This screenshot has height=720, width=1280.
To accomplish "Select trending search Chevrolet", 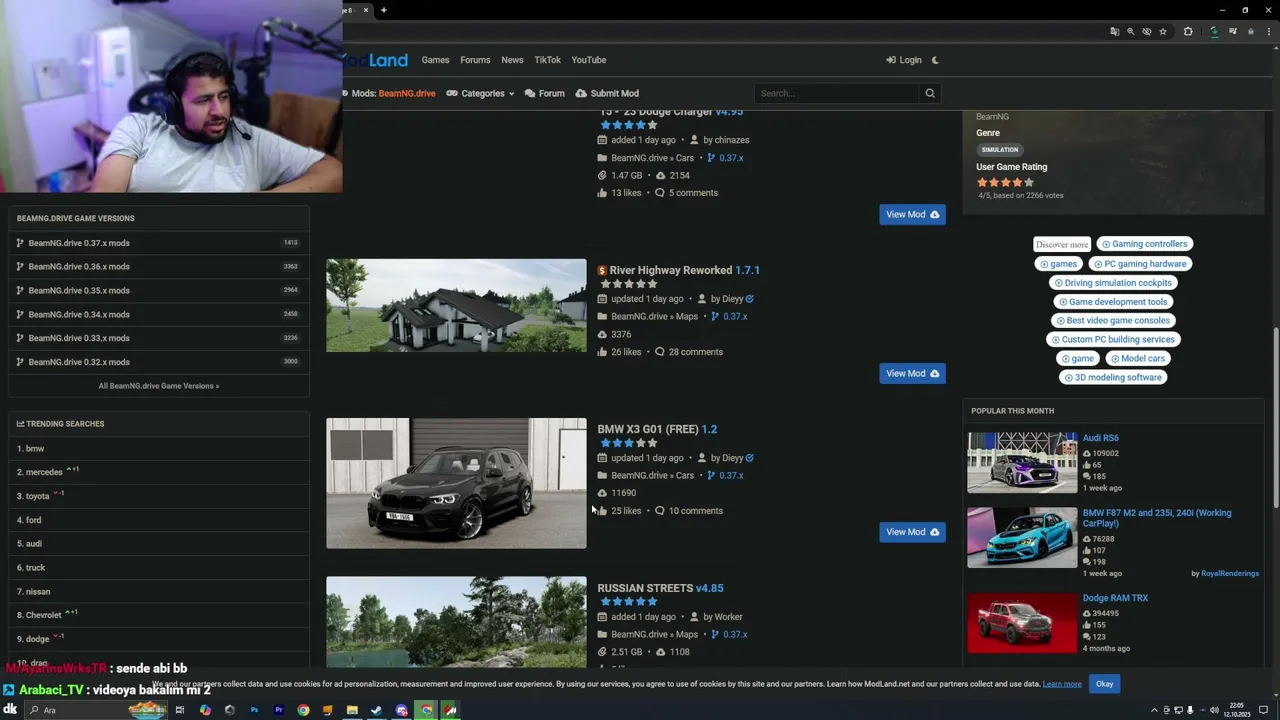I will pos(43,615).
